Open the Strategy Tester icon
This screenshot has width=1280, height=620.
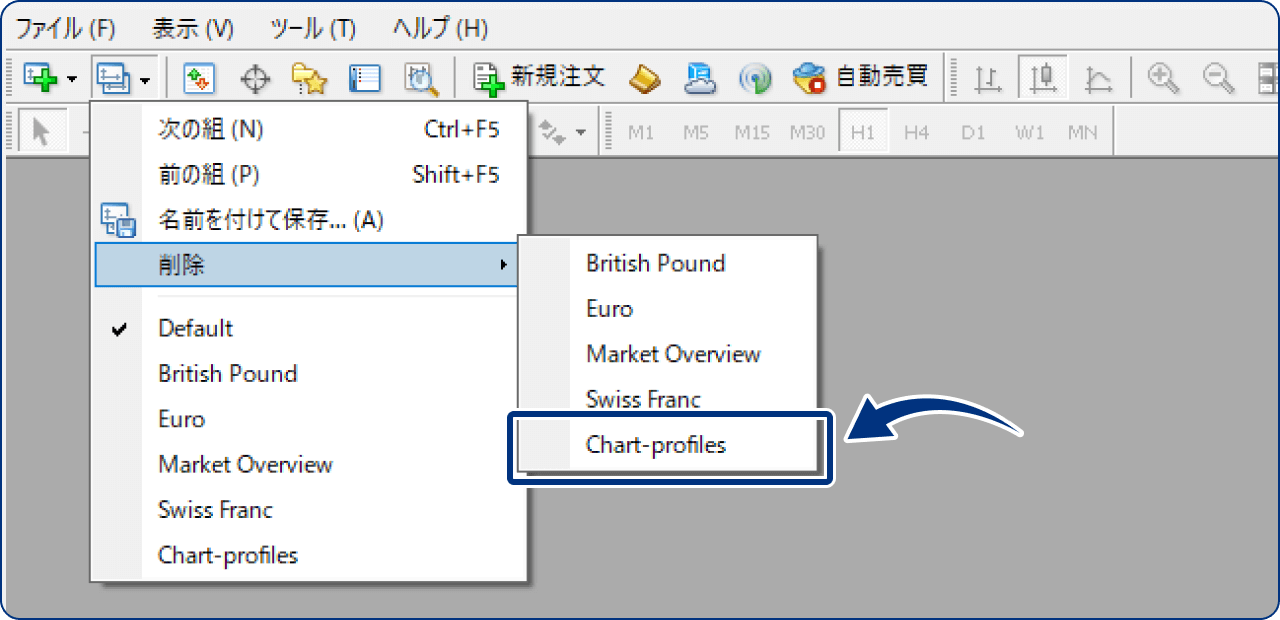(422, 78)
